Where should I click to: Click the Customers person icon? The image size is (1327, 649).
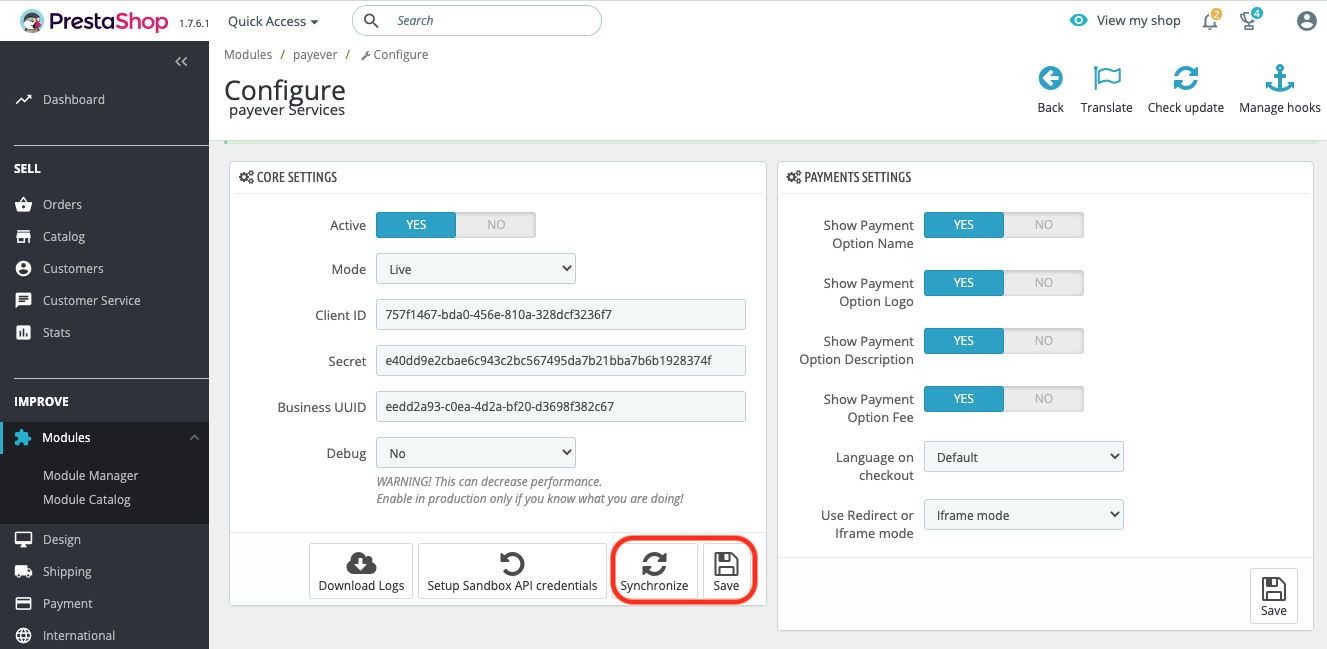click(x=23, y=269)
